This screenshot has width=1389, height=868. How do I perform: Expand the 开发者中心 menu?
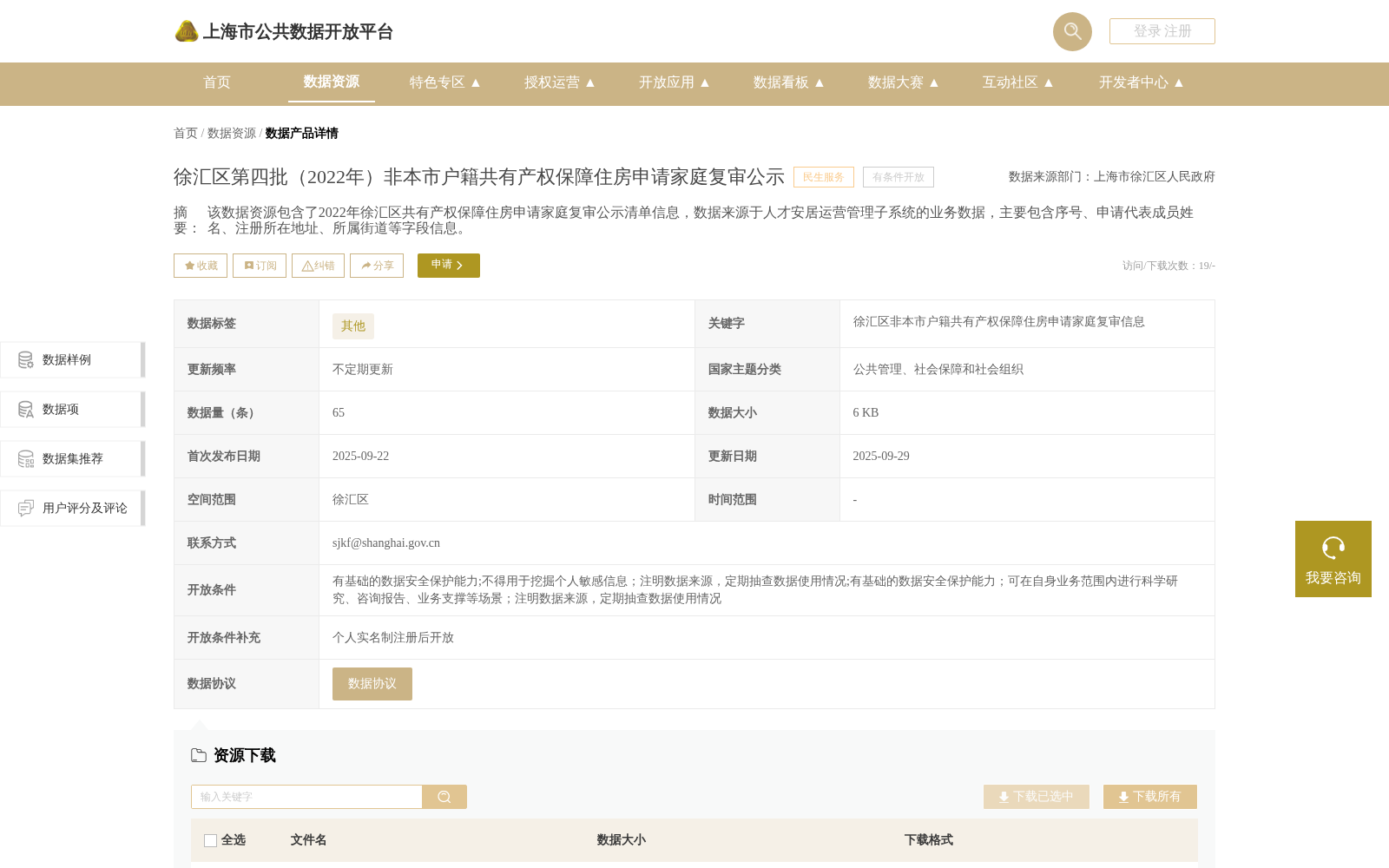point(1142,82)
